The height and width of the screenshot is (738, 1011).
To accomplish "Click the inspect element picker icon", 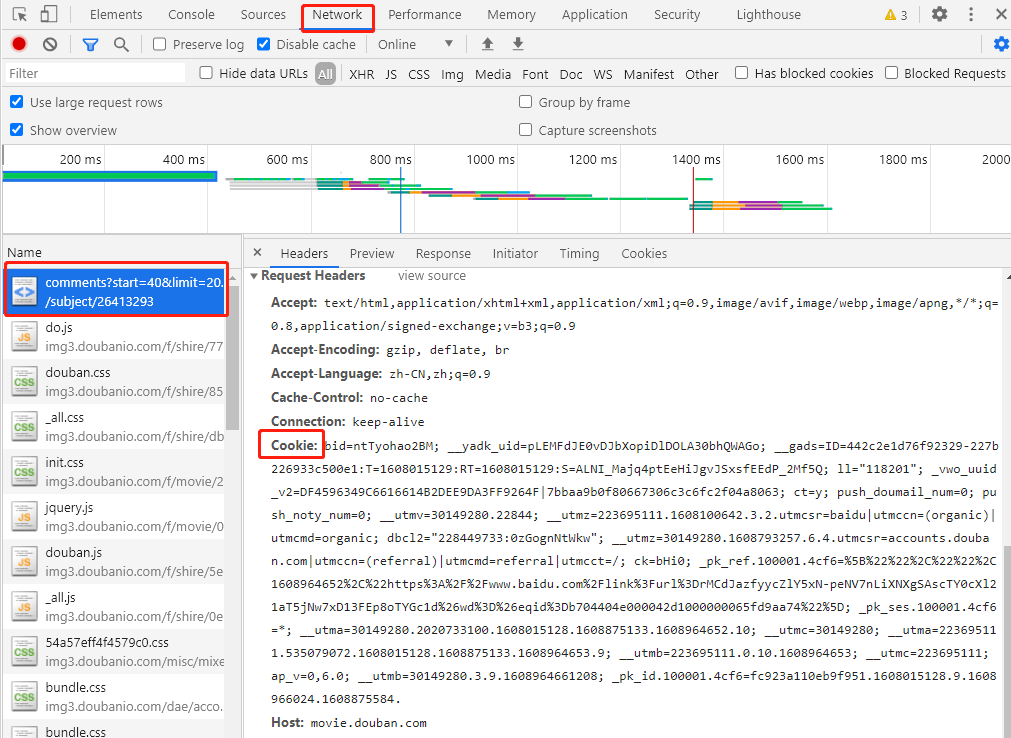I will click(20, 15).
